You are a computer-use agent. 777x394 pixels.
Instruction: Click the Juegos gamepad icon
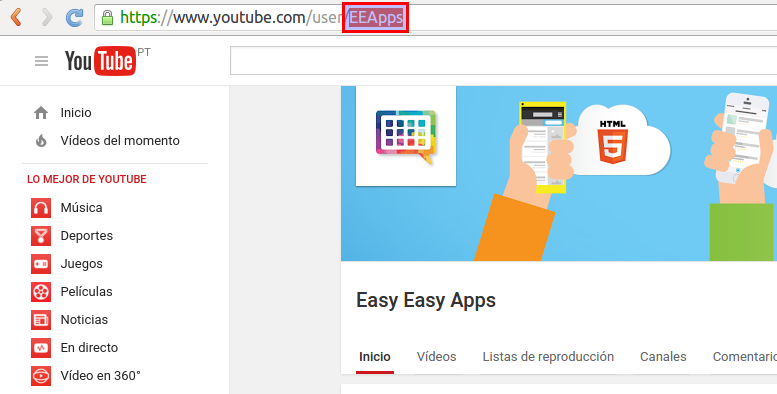pos(41,264)
